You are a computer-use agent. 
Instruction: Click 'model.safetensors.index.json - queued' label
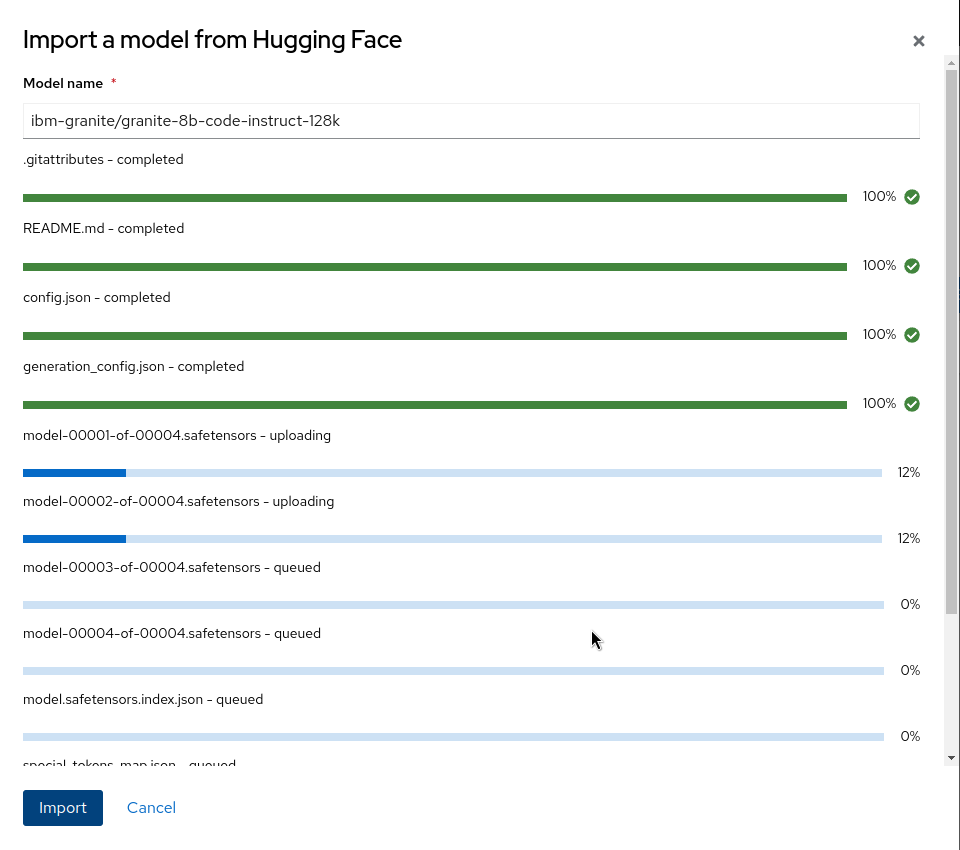(x=143, y=699)
